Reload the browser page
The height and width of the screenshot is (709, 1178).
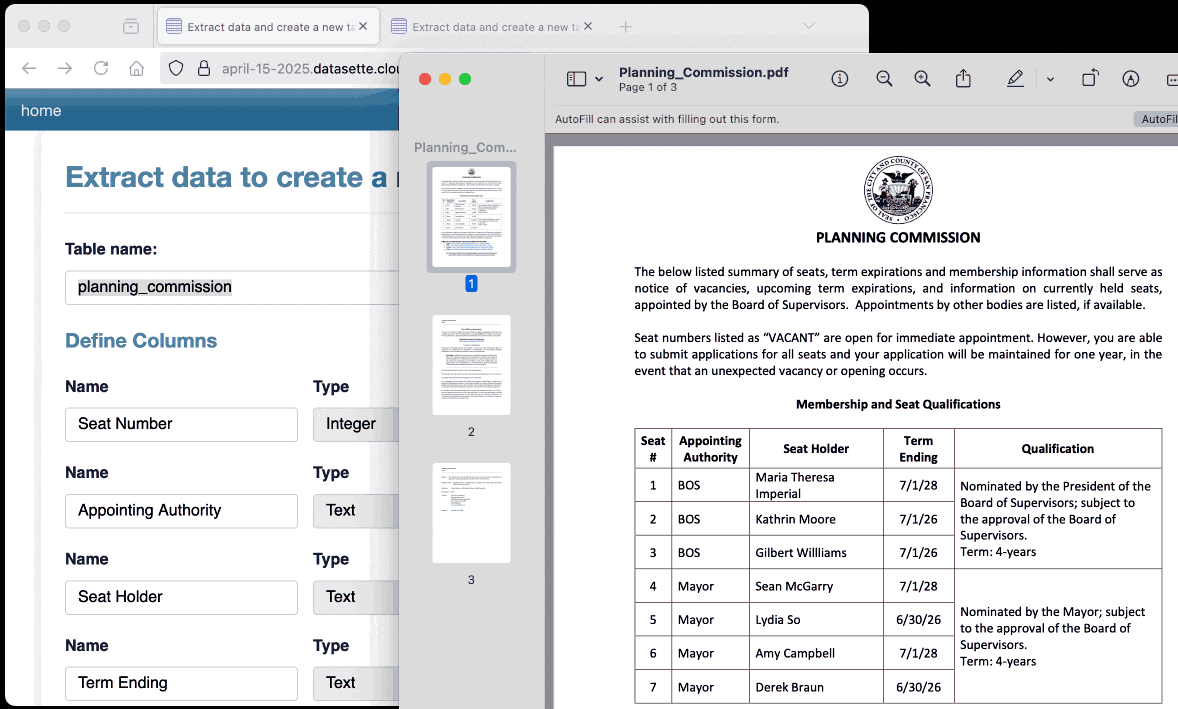click(x=101, y=68)
